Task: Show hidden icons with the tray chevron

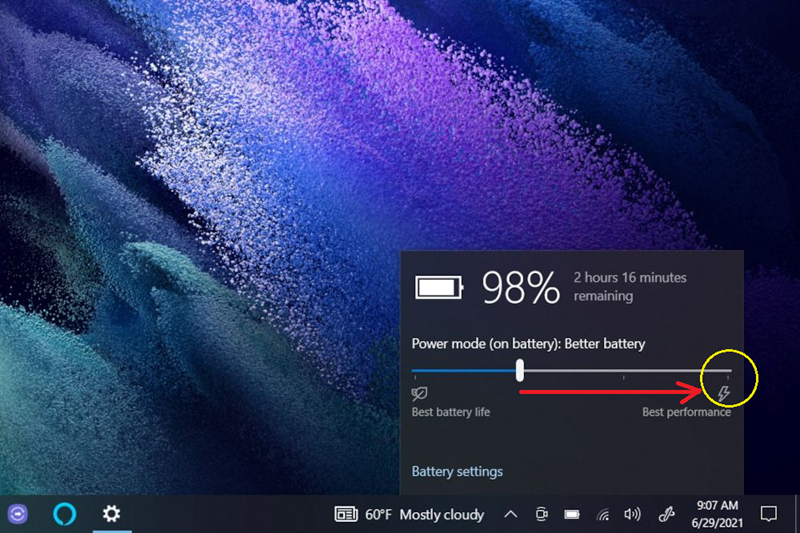Action: pos(510,515)
